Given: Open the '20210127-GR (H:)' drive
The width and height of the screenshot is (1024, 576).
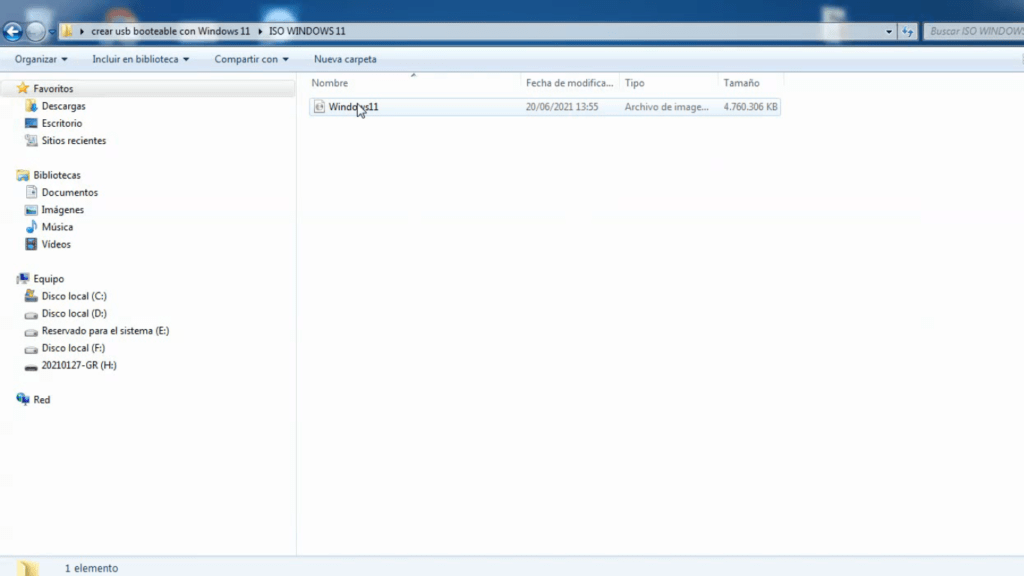Looking at the screenshot, I should point(79,365).
